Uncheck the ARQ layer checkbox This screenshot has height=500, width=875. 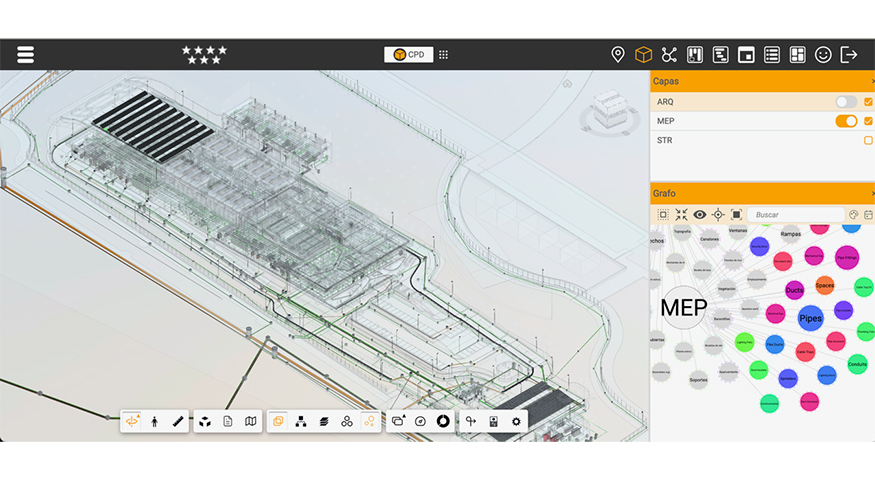click(868, 102)
